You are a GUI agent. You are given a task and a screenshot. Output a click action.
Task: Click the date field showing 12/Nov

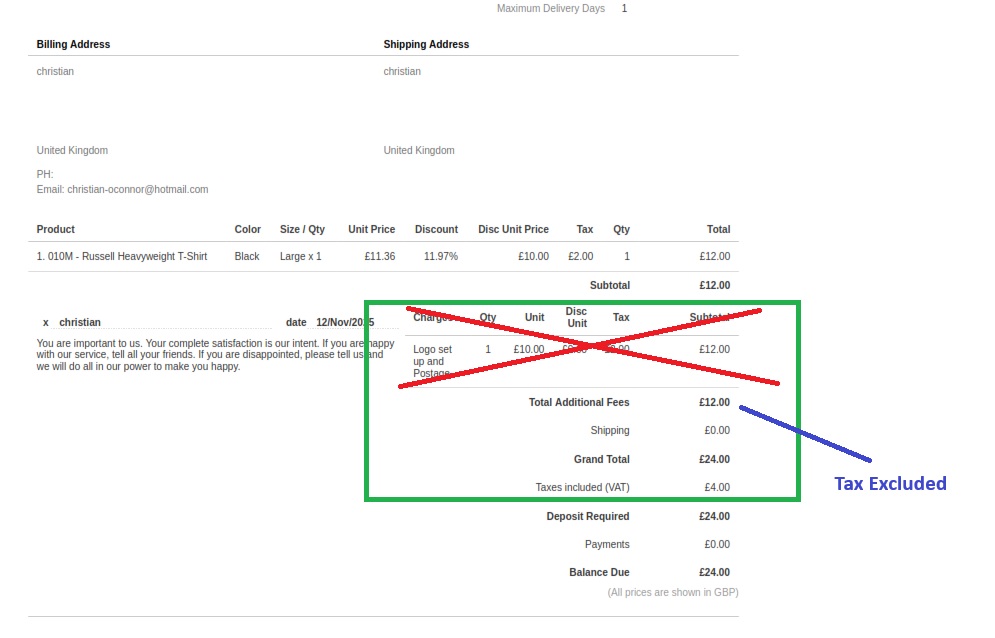344,322
